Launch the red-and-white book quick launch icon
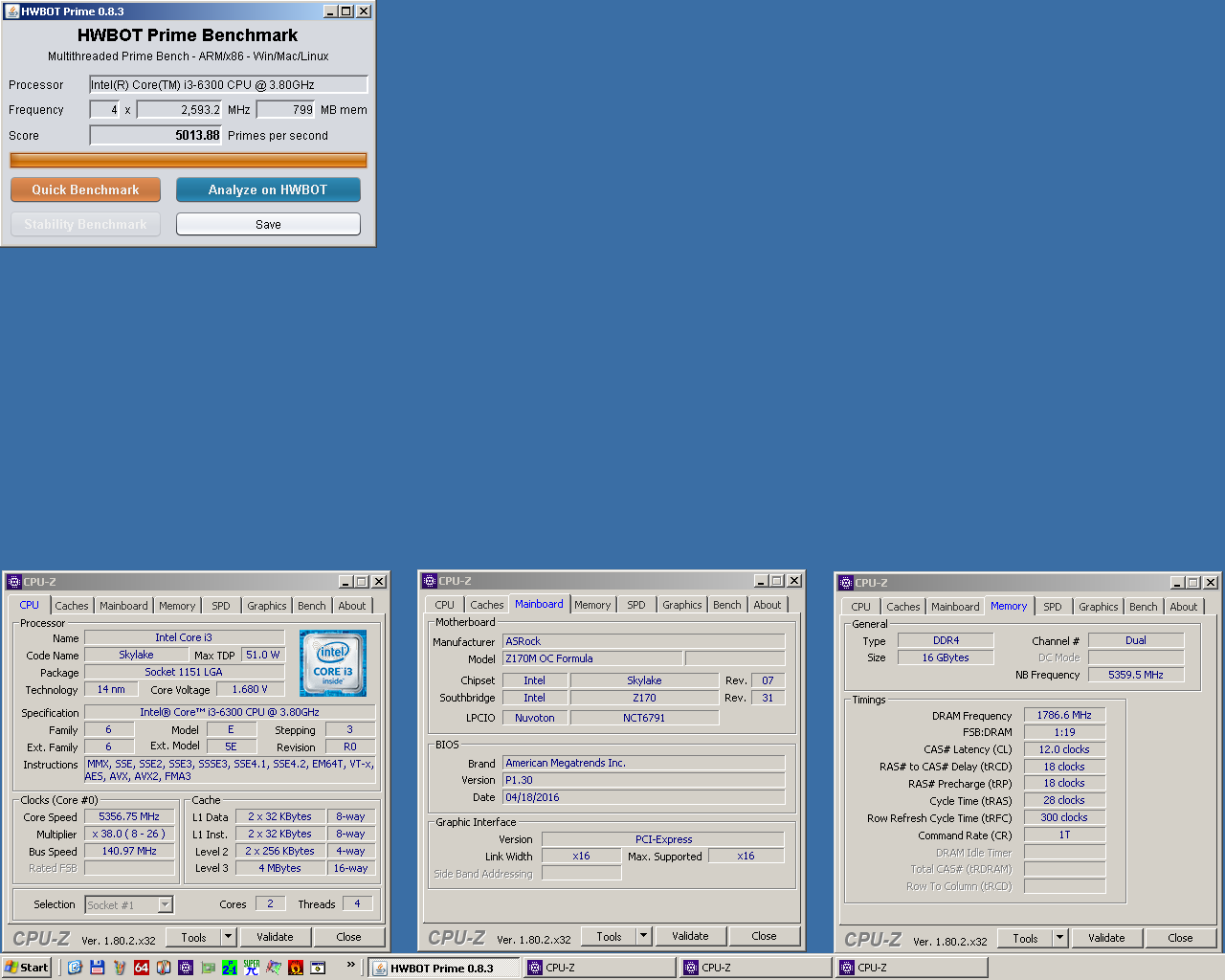This screenshot has height=980, width=1225. pyautogui.click(x=164, y=968)
